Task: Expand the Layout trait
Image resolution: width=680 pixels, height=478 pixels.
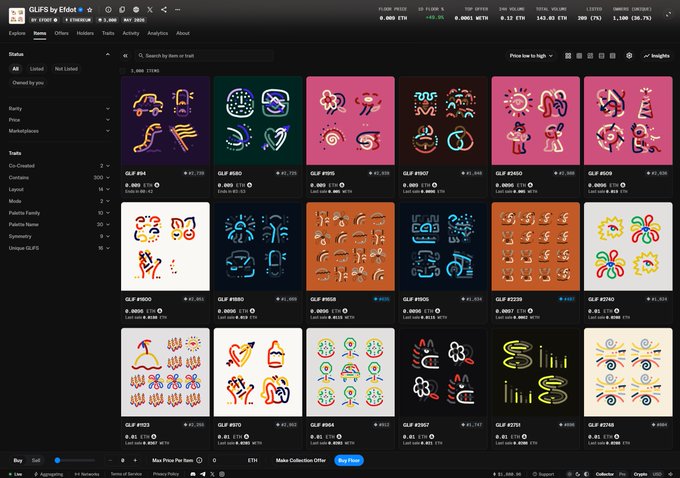Action: pos(59,189)
